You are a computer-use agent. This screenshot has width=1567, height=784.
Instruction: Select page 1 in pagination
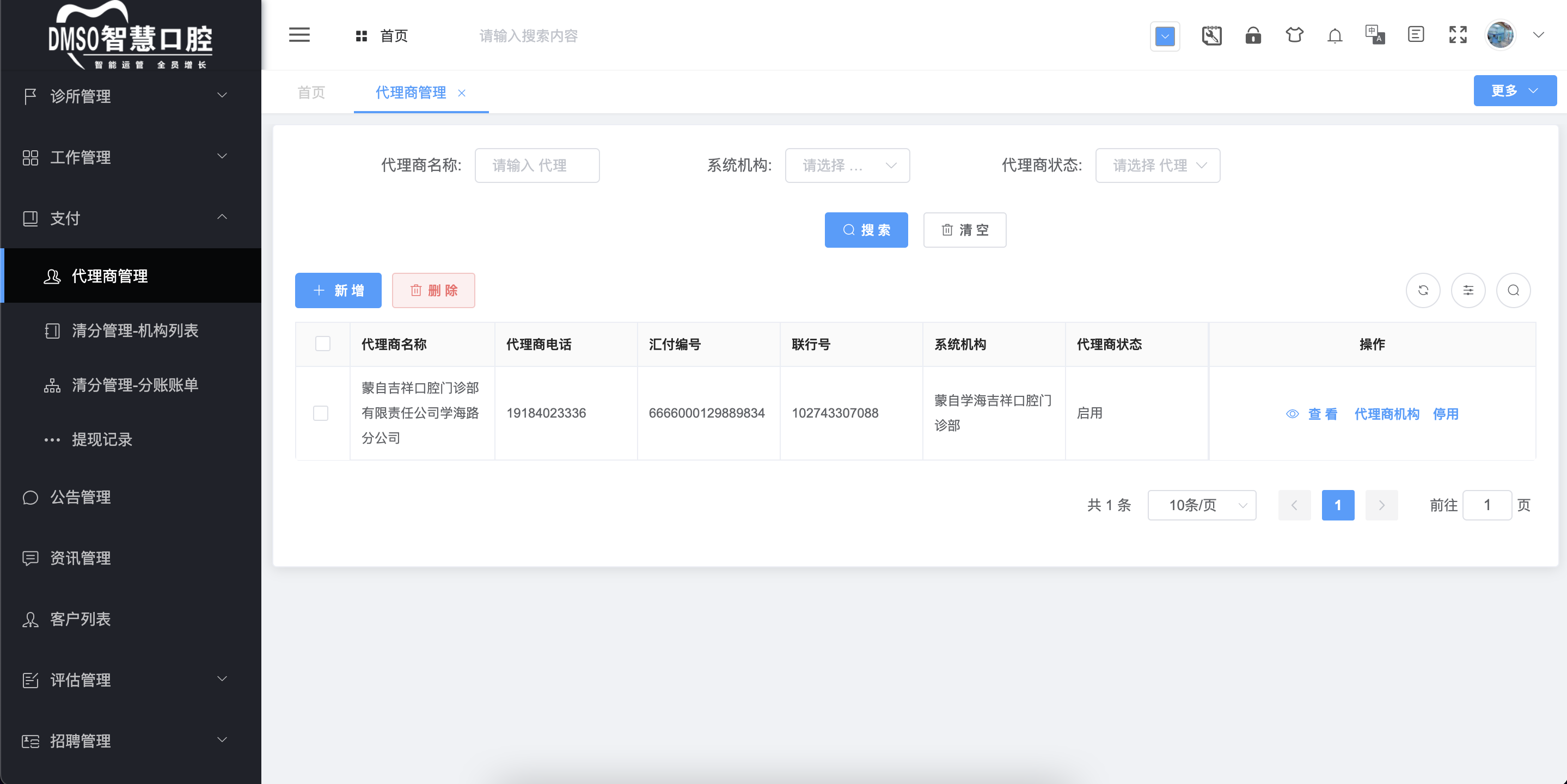click(x=1338, y=505)
